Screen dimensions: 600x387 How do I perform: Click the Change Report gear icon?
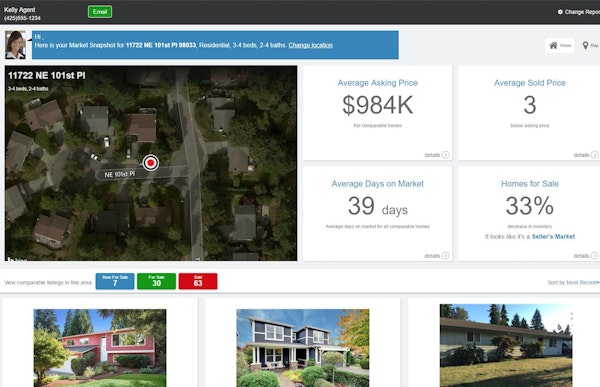(x=560, y=12)
